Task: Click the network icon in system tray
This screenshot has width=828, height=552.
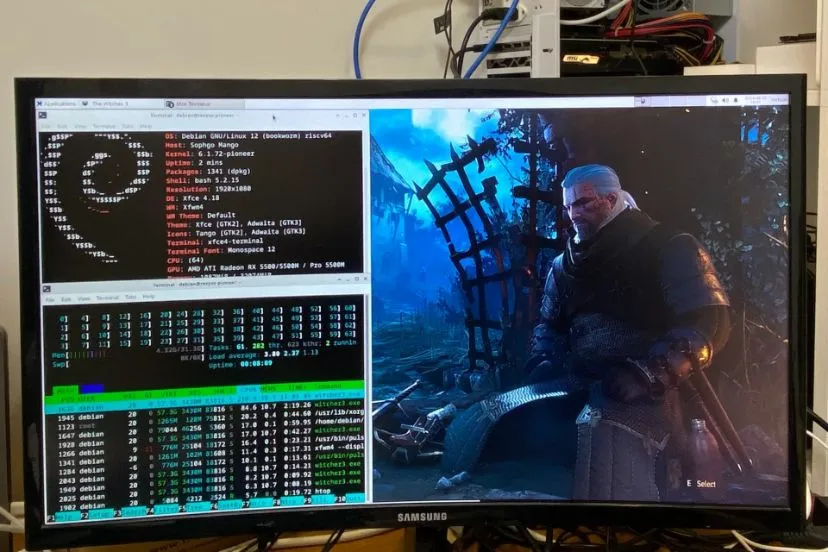Action: pos(714,100)
